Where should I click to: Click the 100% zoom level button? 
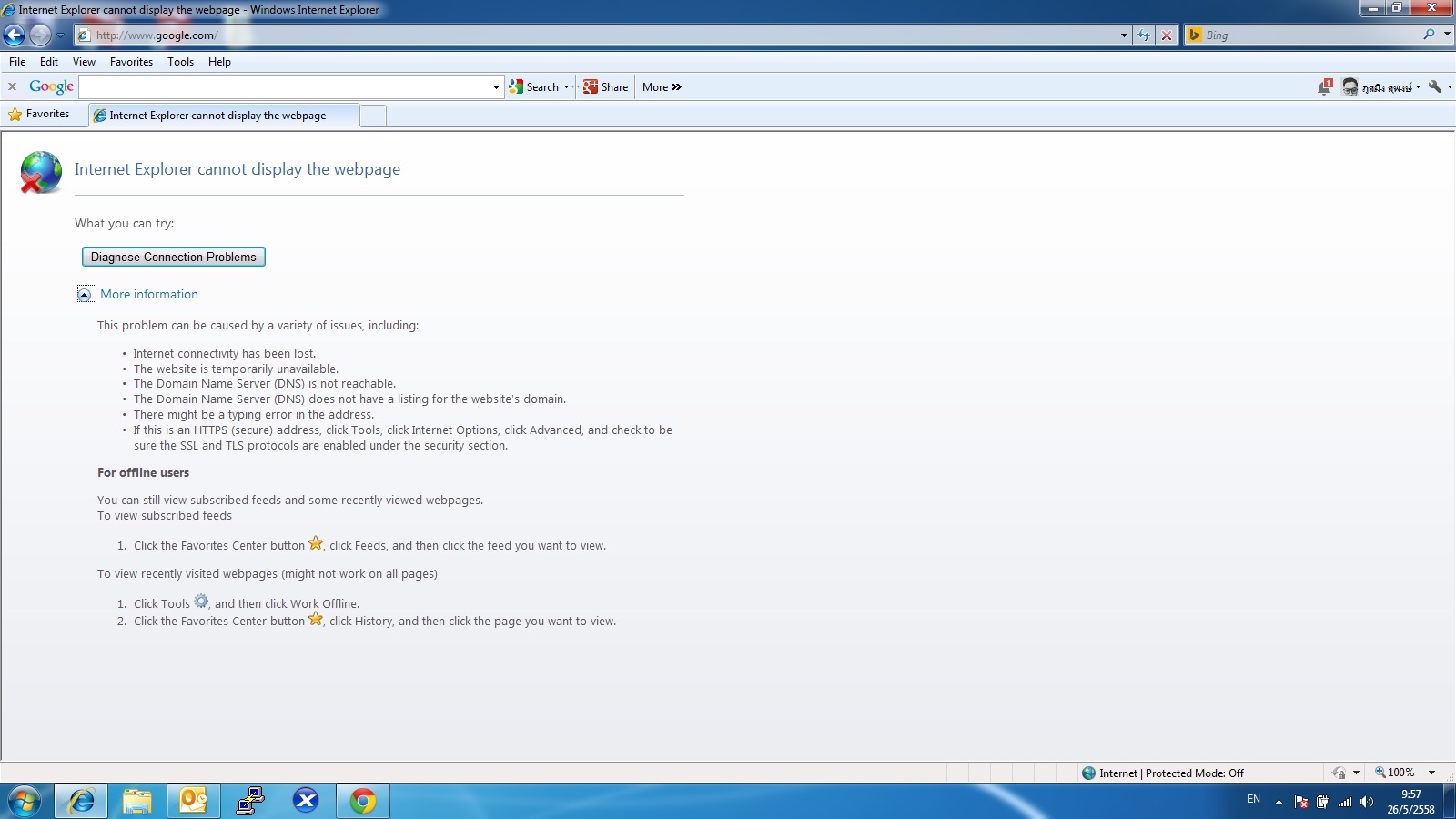click(1395, 773)
